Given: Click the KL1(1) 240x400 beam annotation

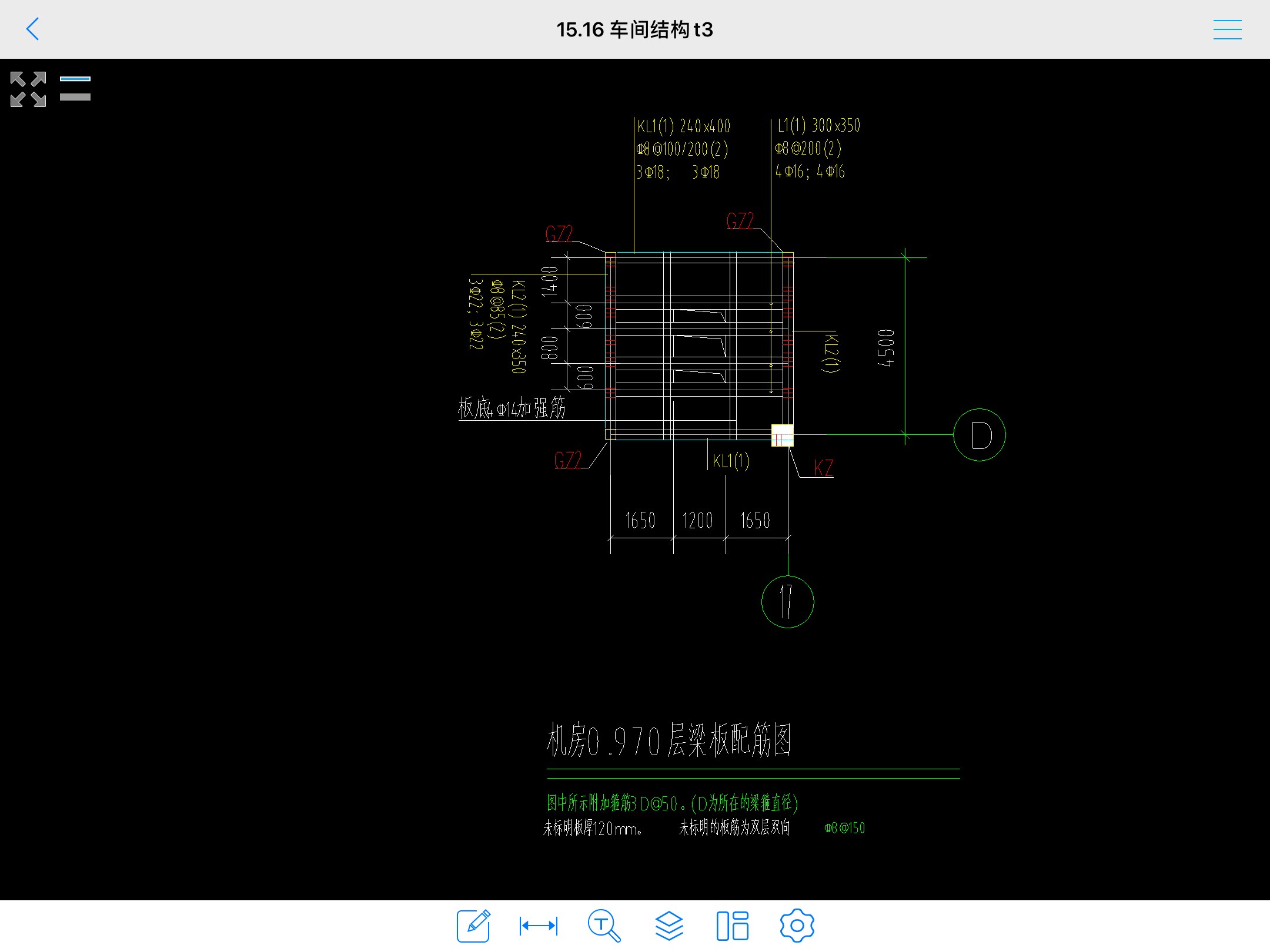Looking at the screenshot, I should pos(684,126).
